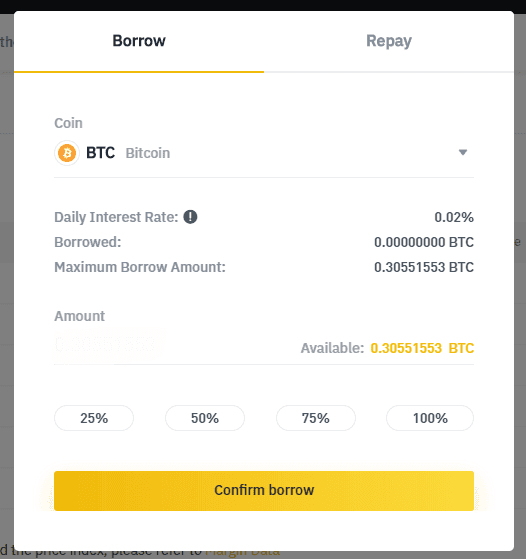Select the Borrow tab
Viewport: 526px width, 559px height.
tap(139, 41)
